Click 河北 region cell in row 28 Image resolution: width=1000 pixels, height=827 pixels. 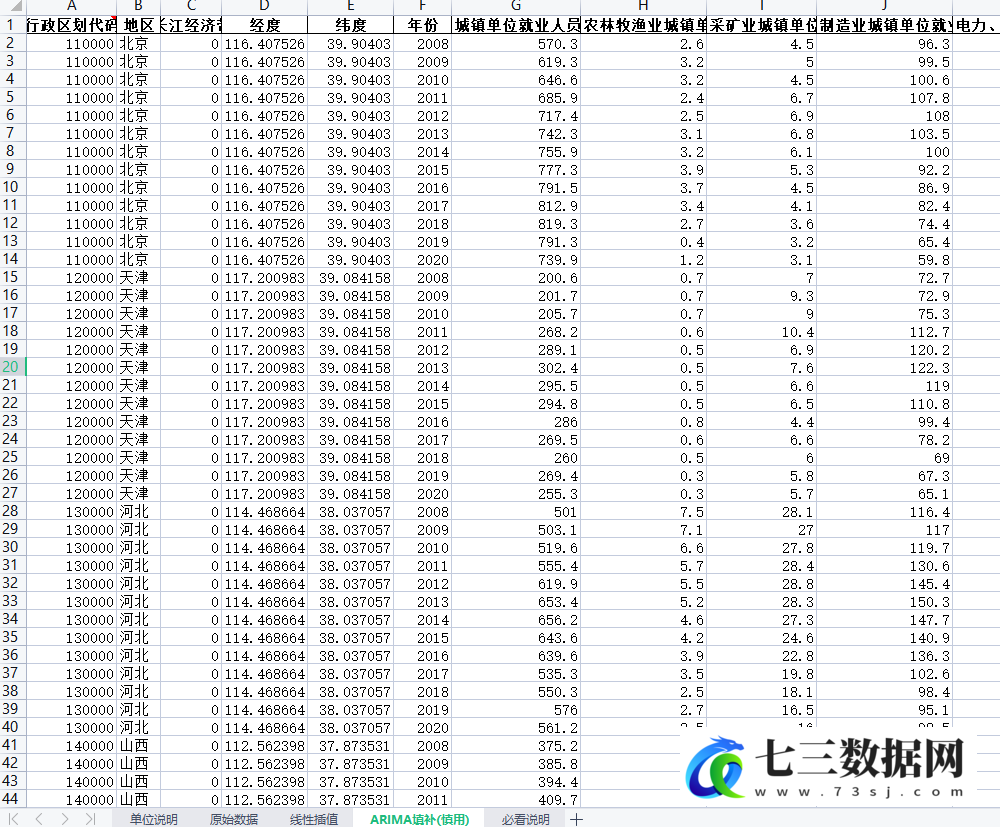coord(138,512)
